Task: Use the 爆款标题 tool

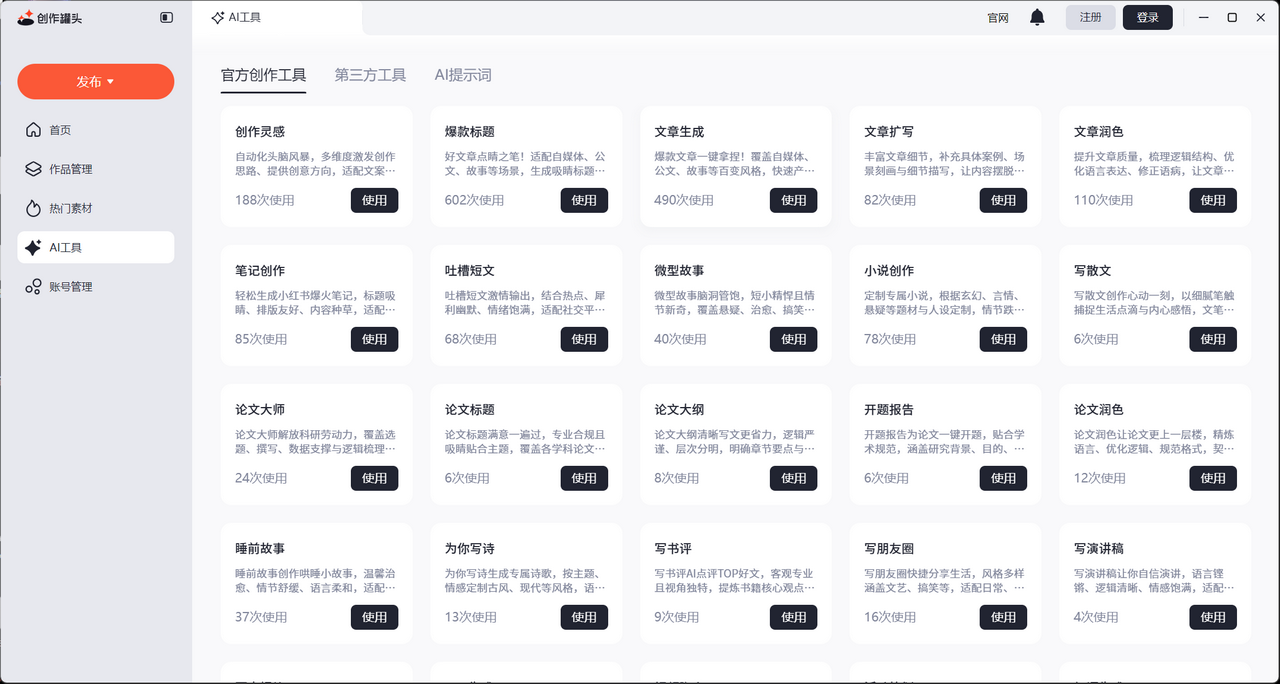Action: tap(584, 200)
